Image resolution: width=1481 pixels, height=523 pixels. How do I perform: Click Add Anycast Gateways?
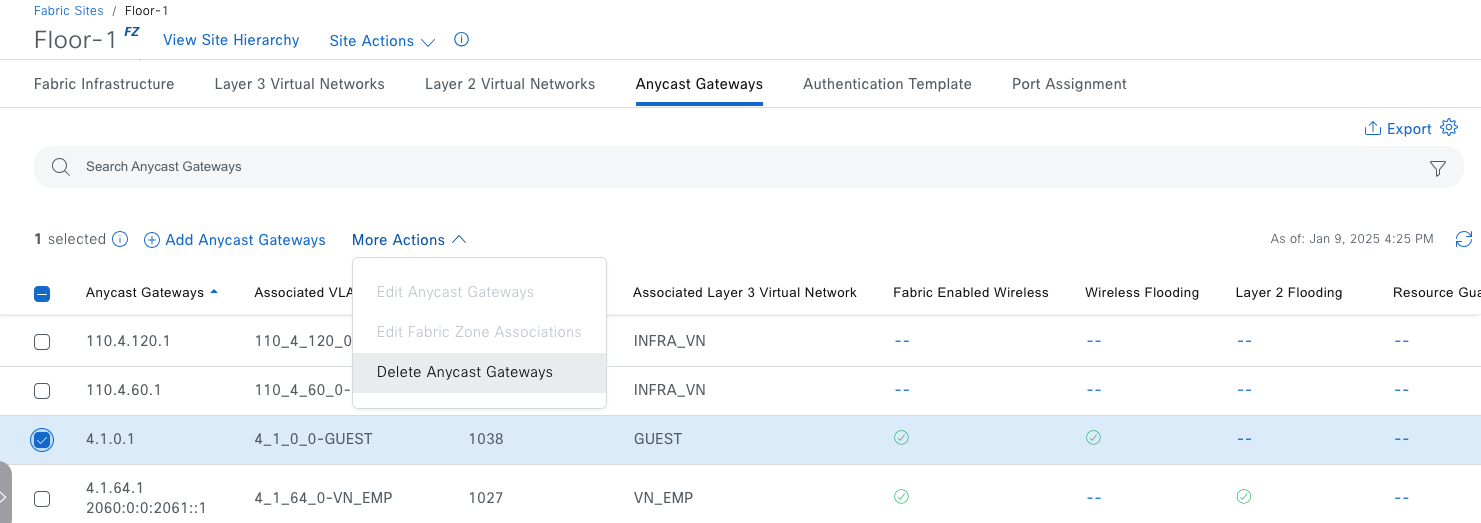tap(235, 240)
